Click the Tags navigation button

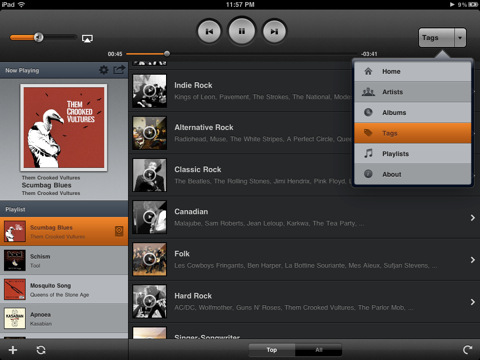[436, 38]
